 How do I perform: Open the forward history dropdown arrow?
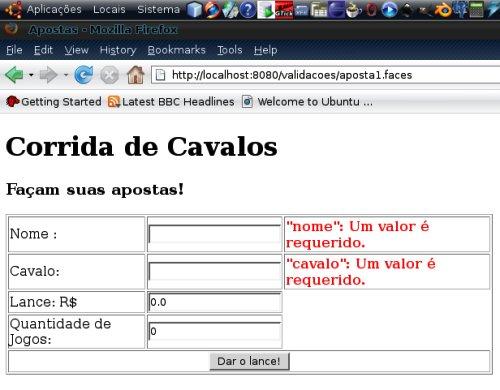tap(66, 75)
